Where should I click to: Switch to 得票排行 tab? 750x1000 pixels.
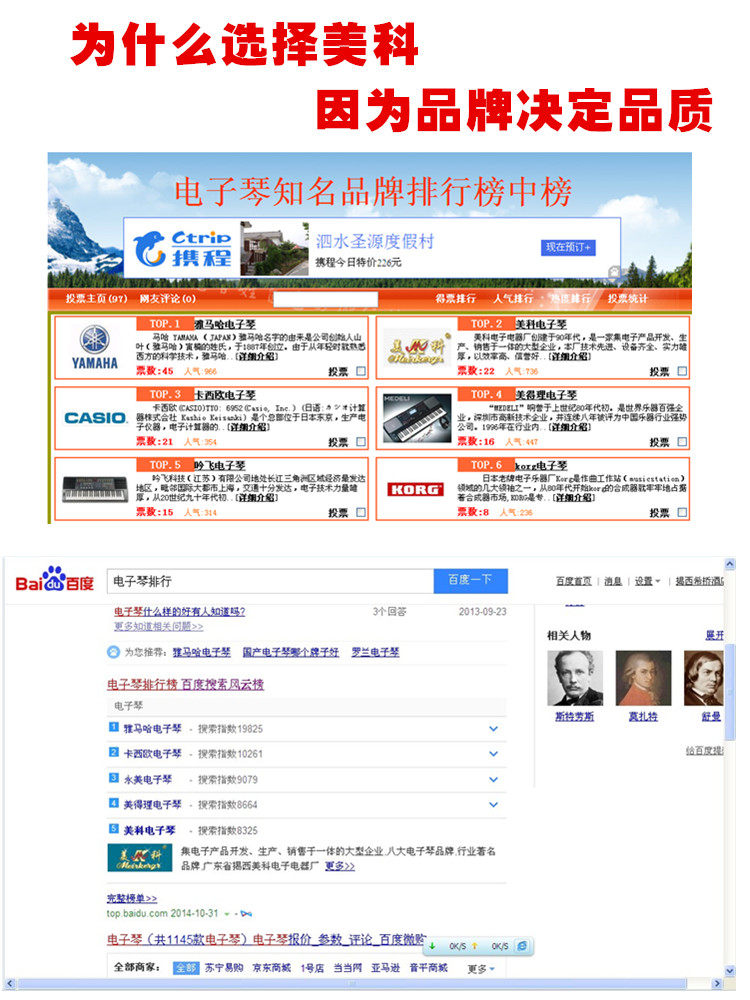tap(456, 298)
